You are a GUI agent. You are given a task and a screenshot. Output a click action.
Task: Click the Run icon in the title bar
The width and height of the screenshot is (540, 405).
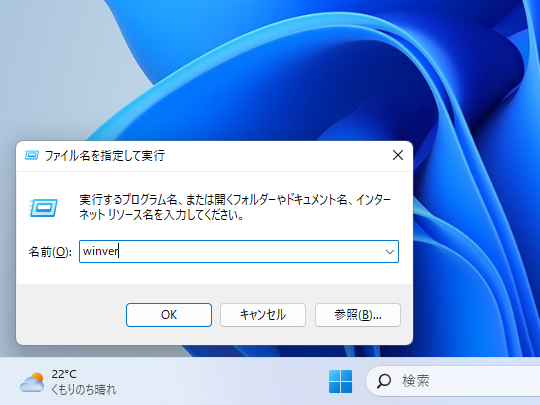pyautogui.click(x=32, y=156)
